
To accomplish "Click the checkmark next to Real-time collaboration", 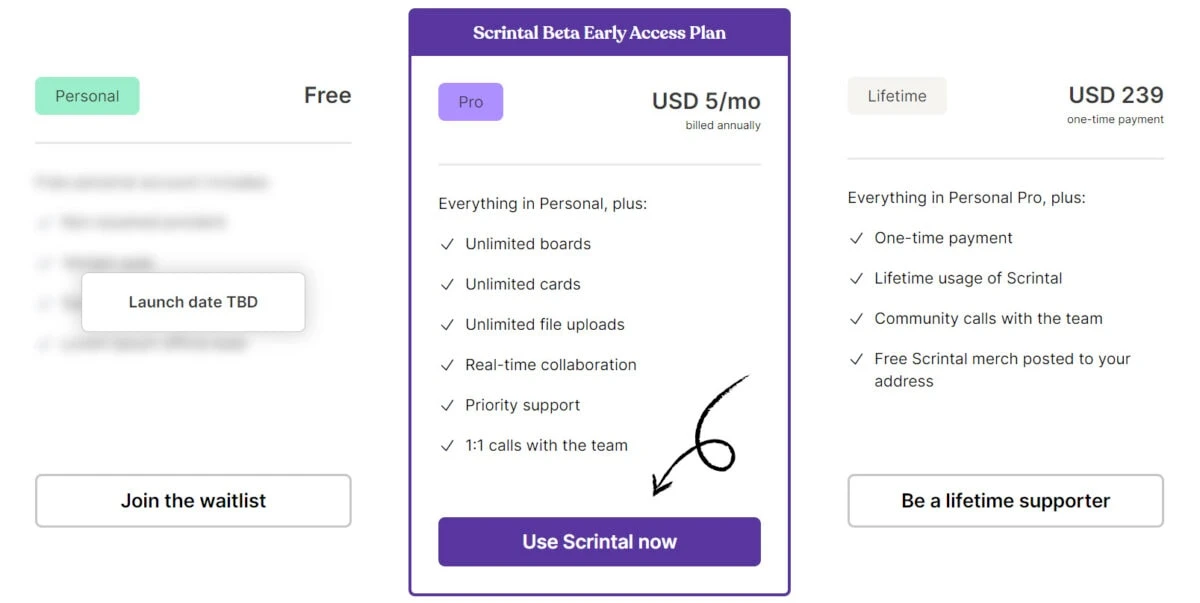I will click(x=447, y=365).
